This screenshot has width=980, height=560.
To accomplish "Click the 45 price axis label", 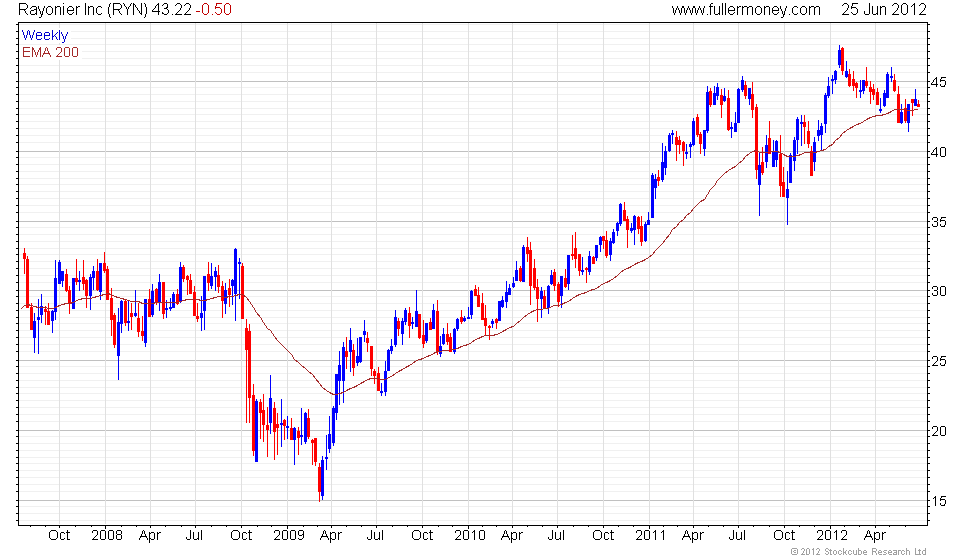I will (938, 82).
